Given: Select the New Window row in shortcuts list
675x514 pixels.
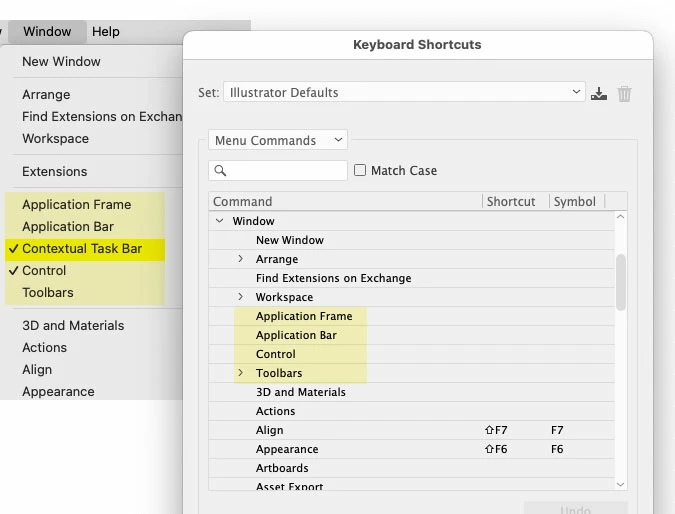Looking at the screenshot, I should 412,240.
